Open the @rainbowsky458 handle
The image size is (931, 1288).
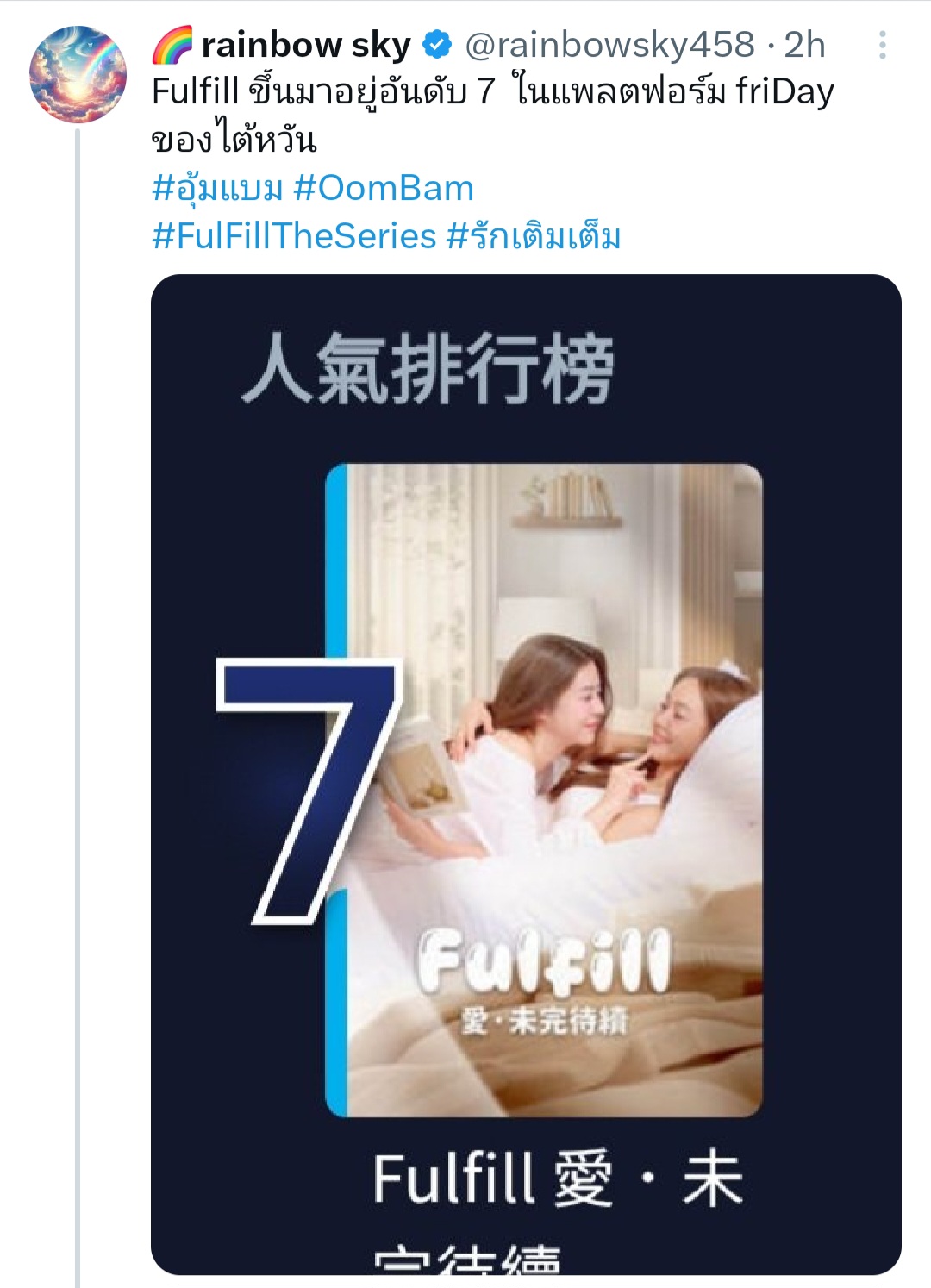pyautogui.click(x=610, y=45)
